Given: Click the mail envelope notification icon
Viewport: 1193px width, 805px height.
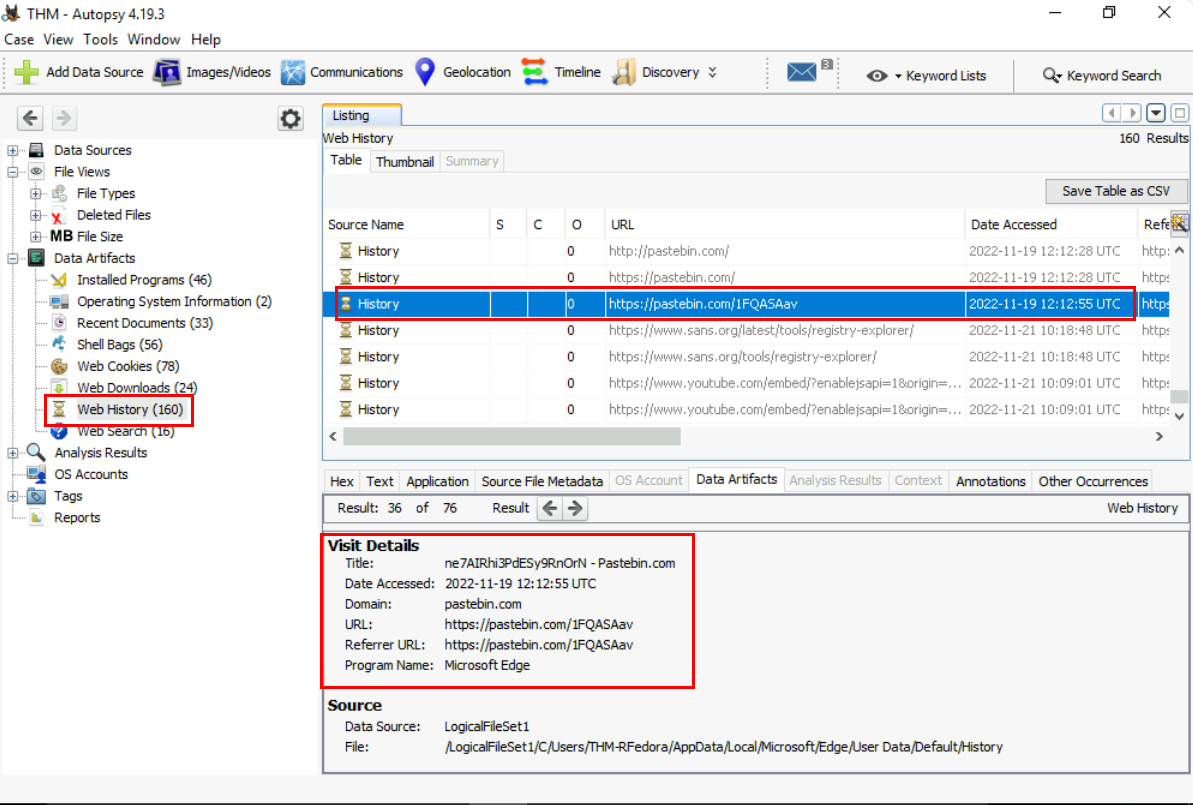Looking at the screenshot, I should 802,73.
